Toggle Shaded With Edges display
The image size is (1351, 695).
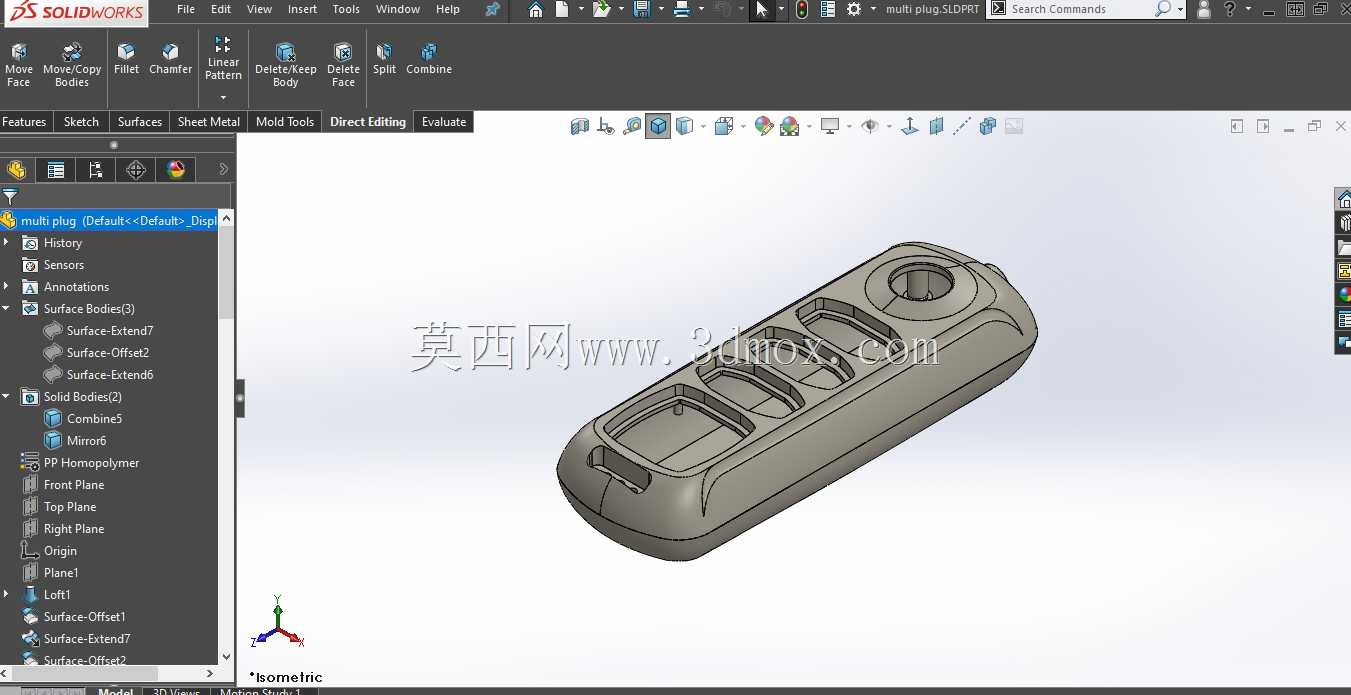(x=658, y=126)
